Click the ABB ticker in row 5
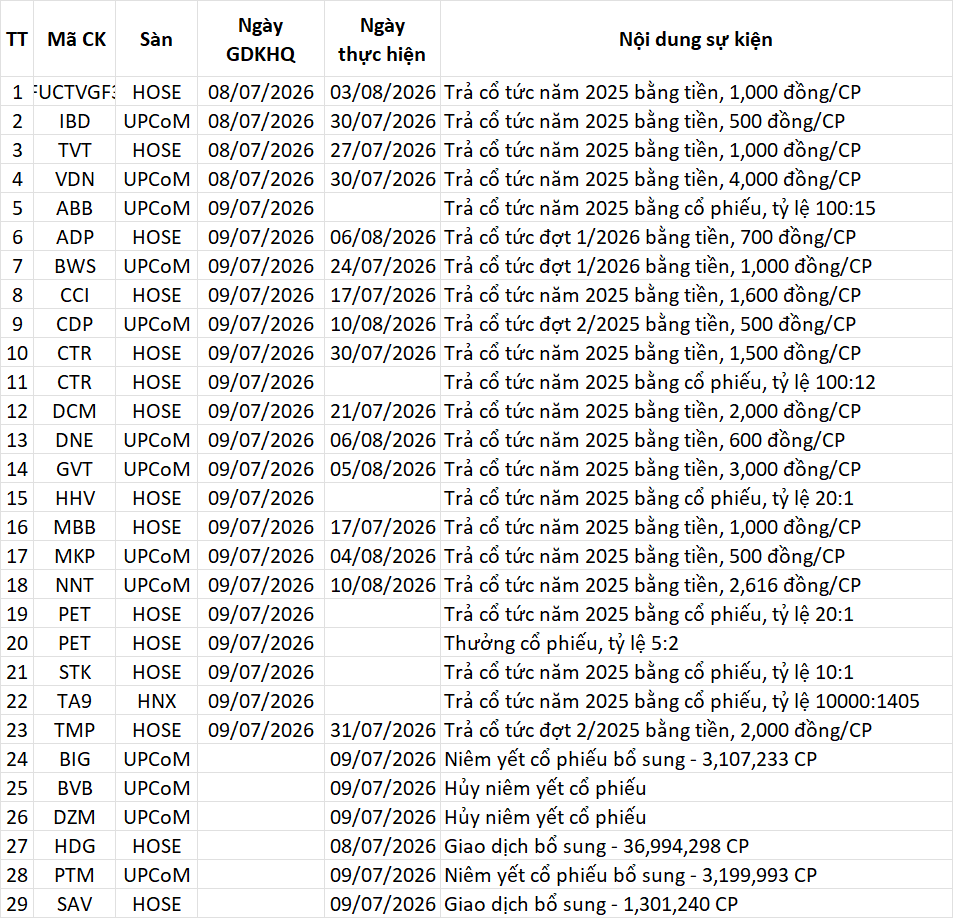Viewport: 953px width, 918px height. [x=75, y=208]
